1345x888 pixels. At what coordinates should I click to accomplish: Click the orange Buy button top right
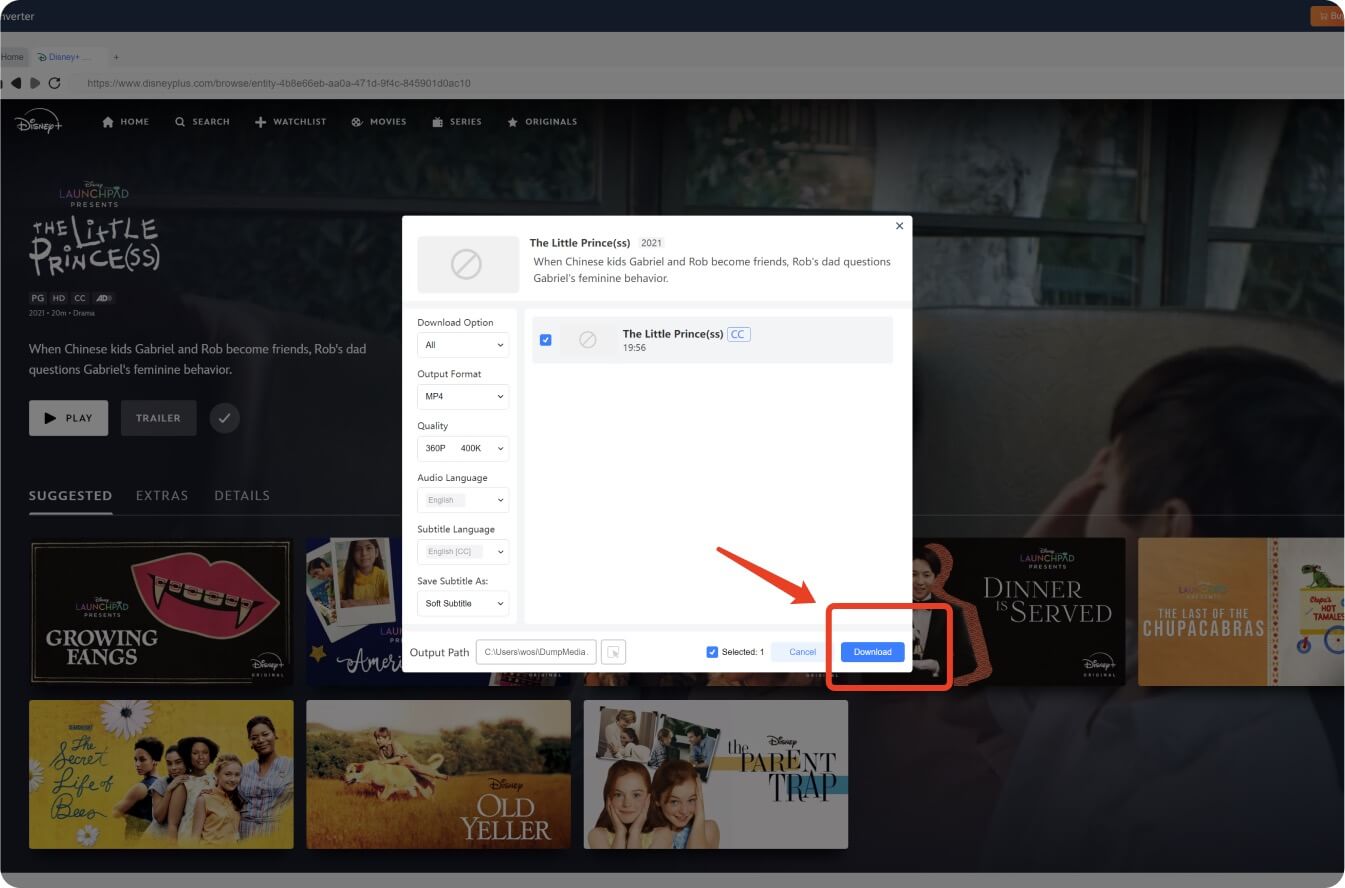(1328, 16)
